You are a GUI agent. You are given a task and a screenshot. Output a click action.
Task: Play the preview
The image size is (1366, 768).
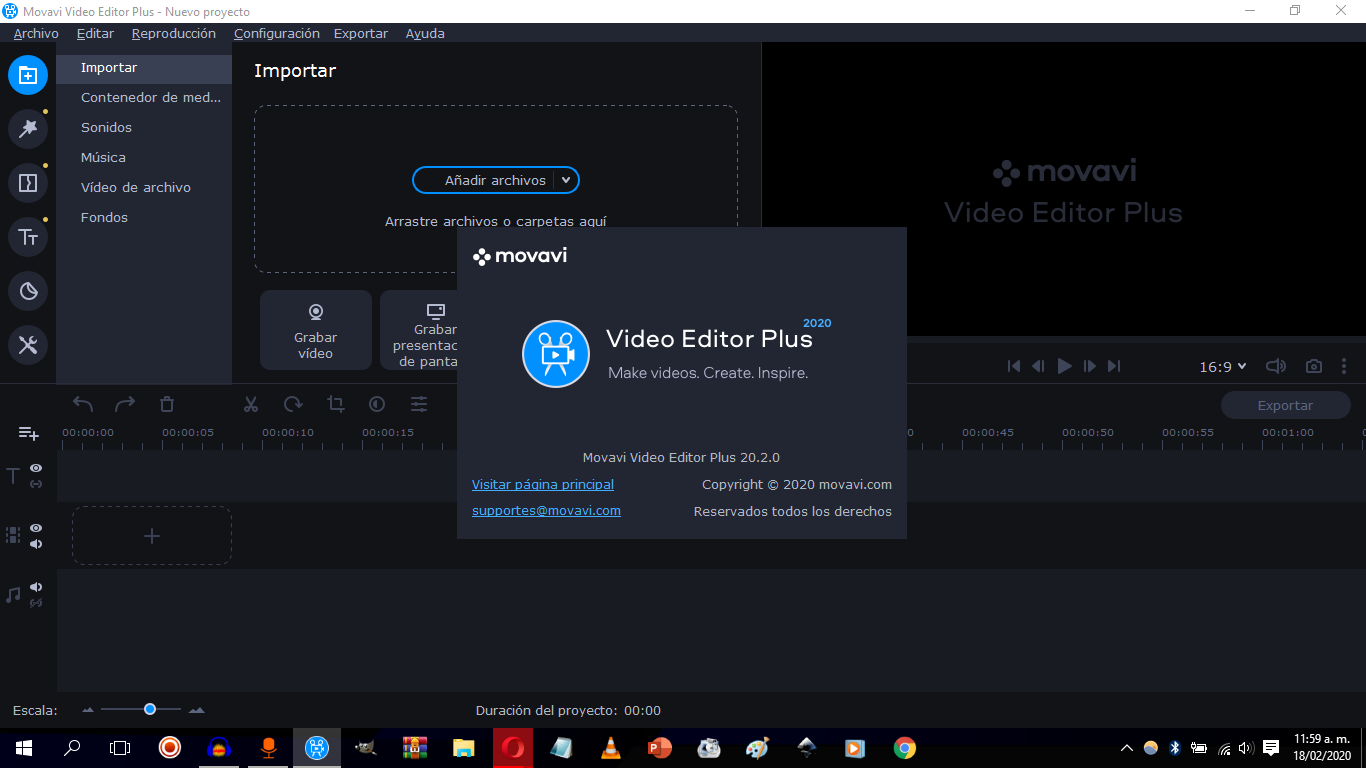[x=1064, y=366]
